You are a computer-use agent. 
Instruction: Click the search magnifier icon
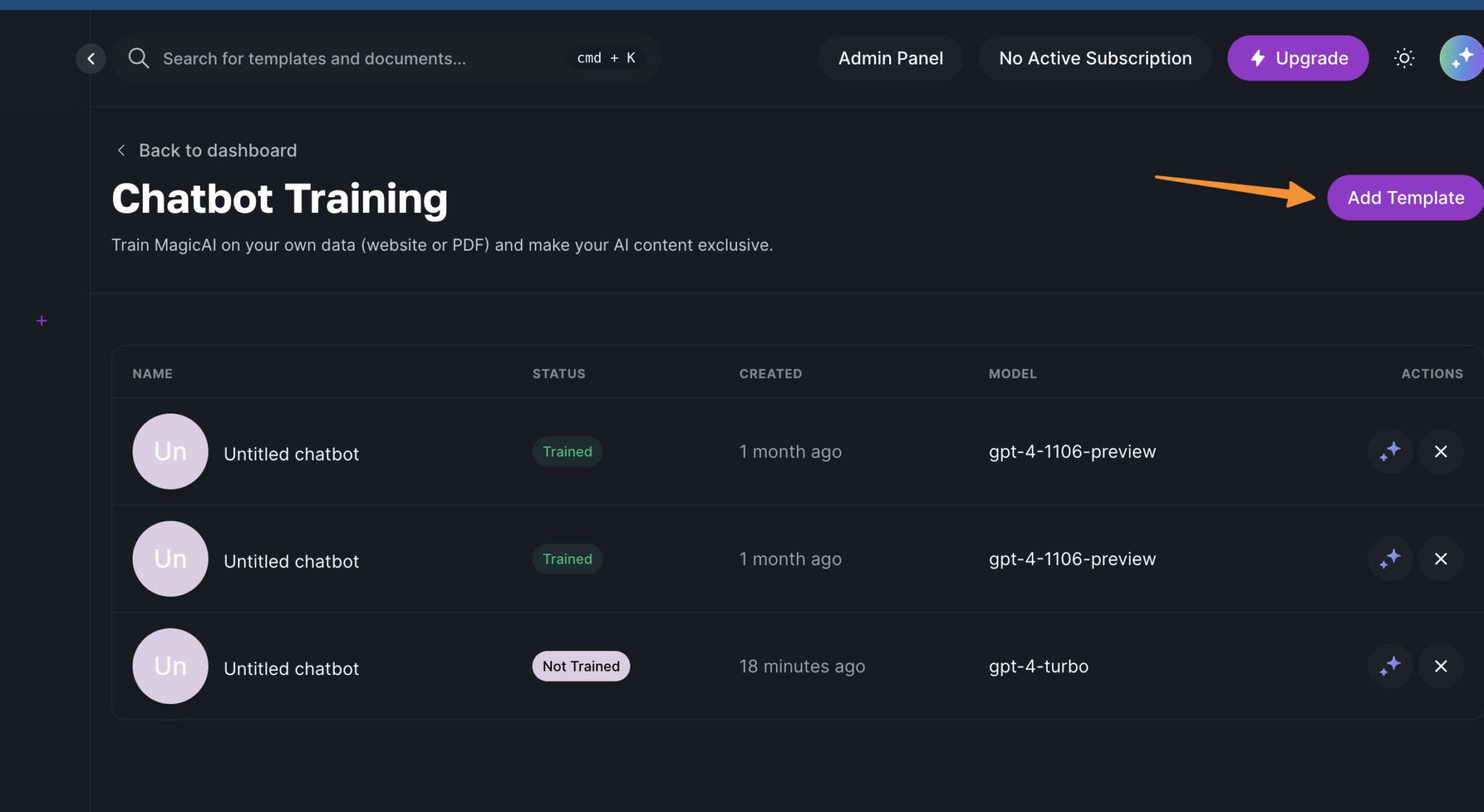point(138,58)
